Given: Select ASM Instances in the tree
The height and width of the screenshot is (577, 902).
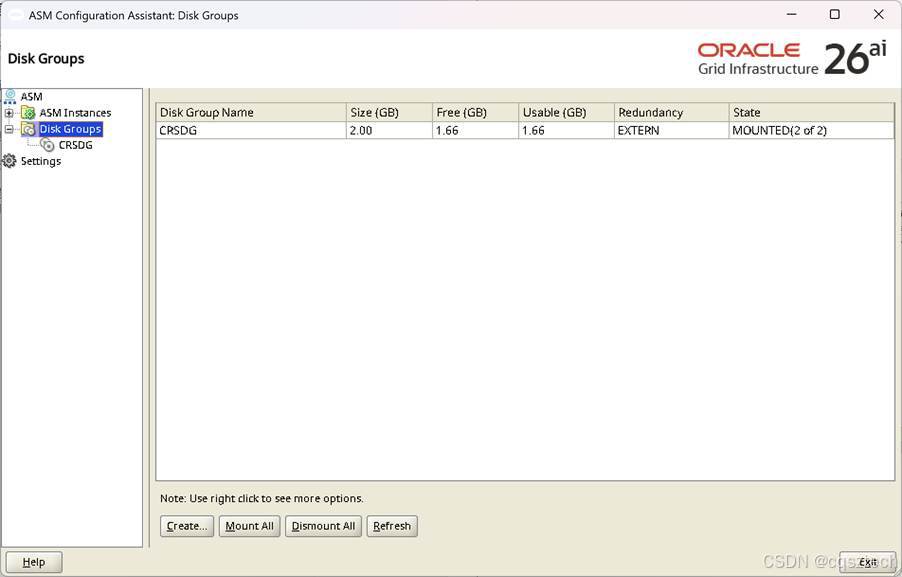Looking at the screenshot, I should click(x=75, y=113).
